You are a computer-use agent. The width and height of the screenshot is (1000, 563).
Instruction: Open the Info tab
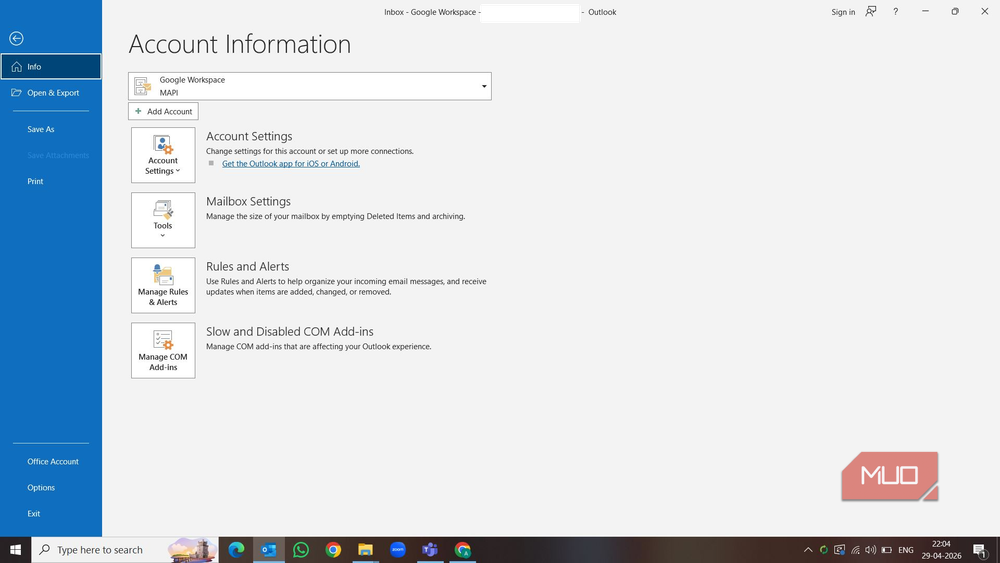[51, 66]
